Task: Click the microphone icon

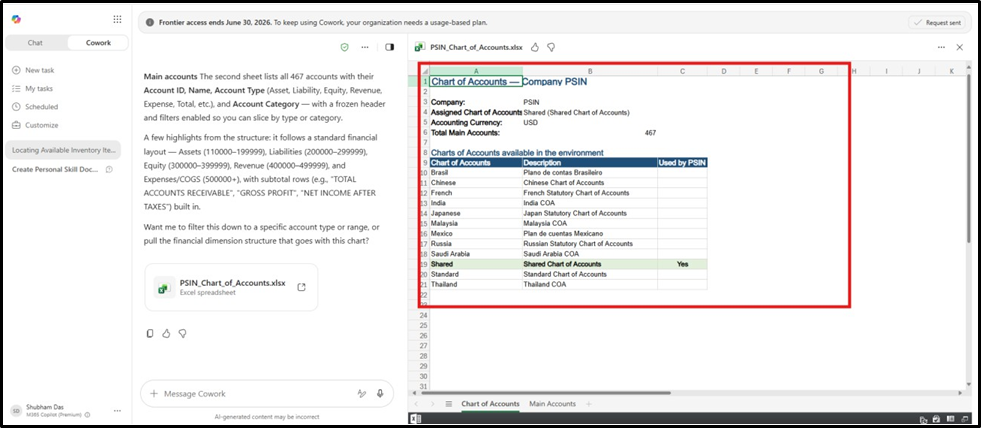Action: [x=380, y=394]
